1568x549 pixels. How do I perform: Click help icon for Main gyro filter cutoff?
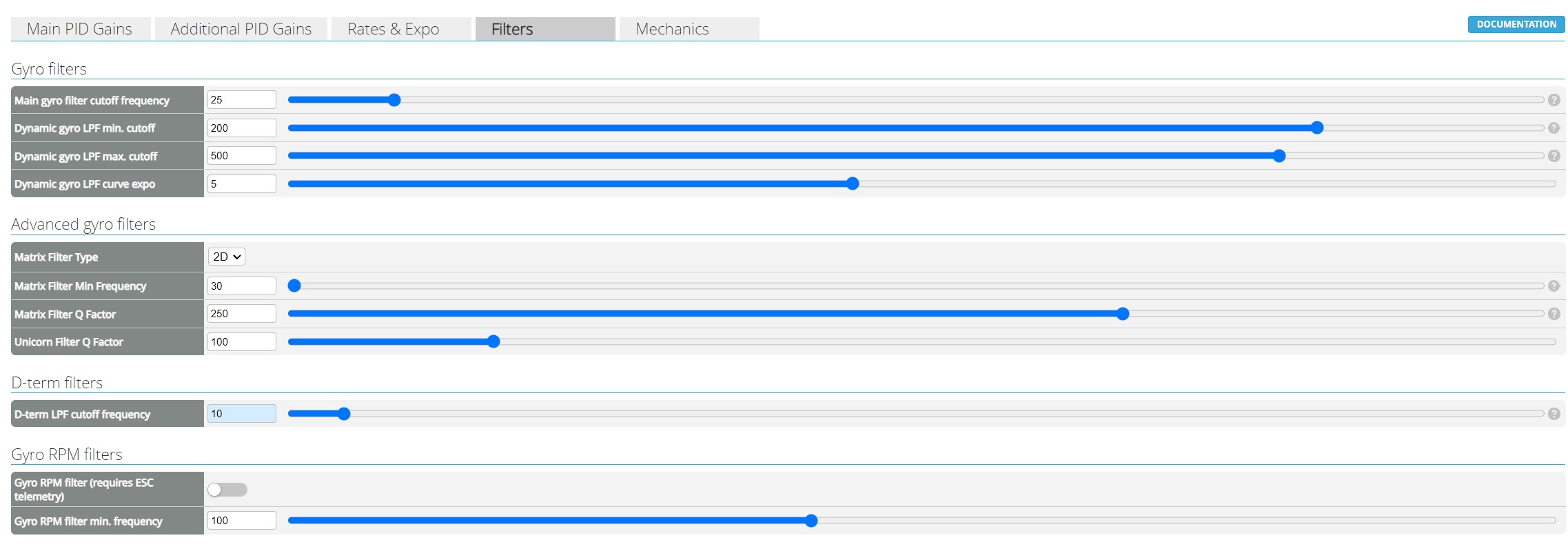(x=1554, y=100)
